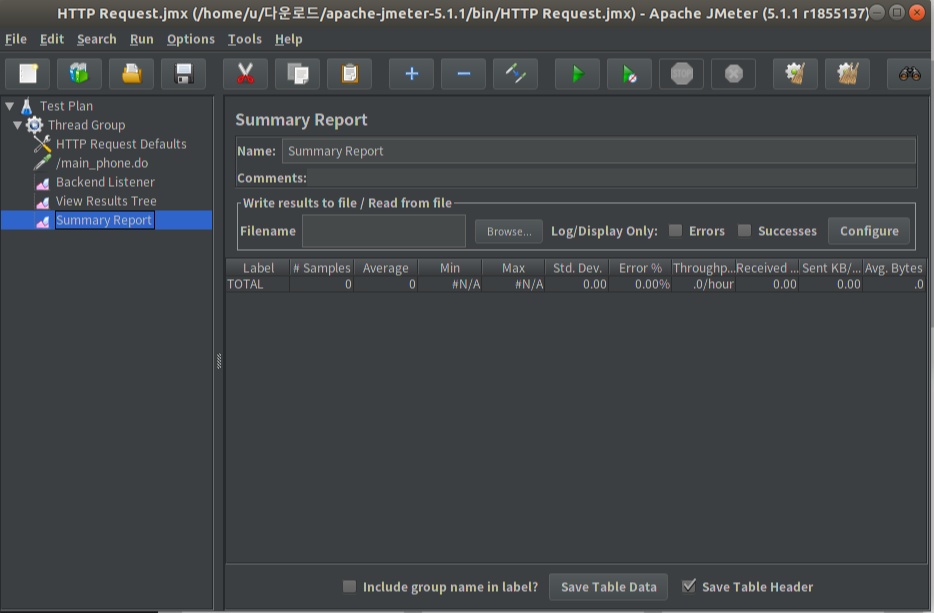Uncheck Save Table Header checkbox
This screenshot has width=934, height=613.
click(x=689, y=586)
